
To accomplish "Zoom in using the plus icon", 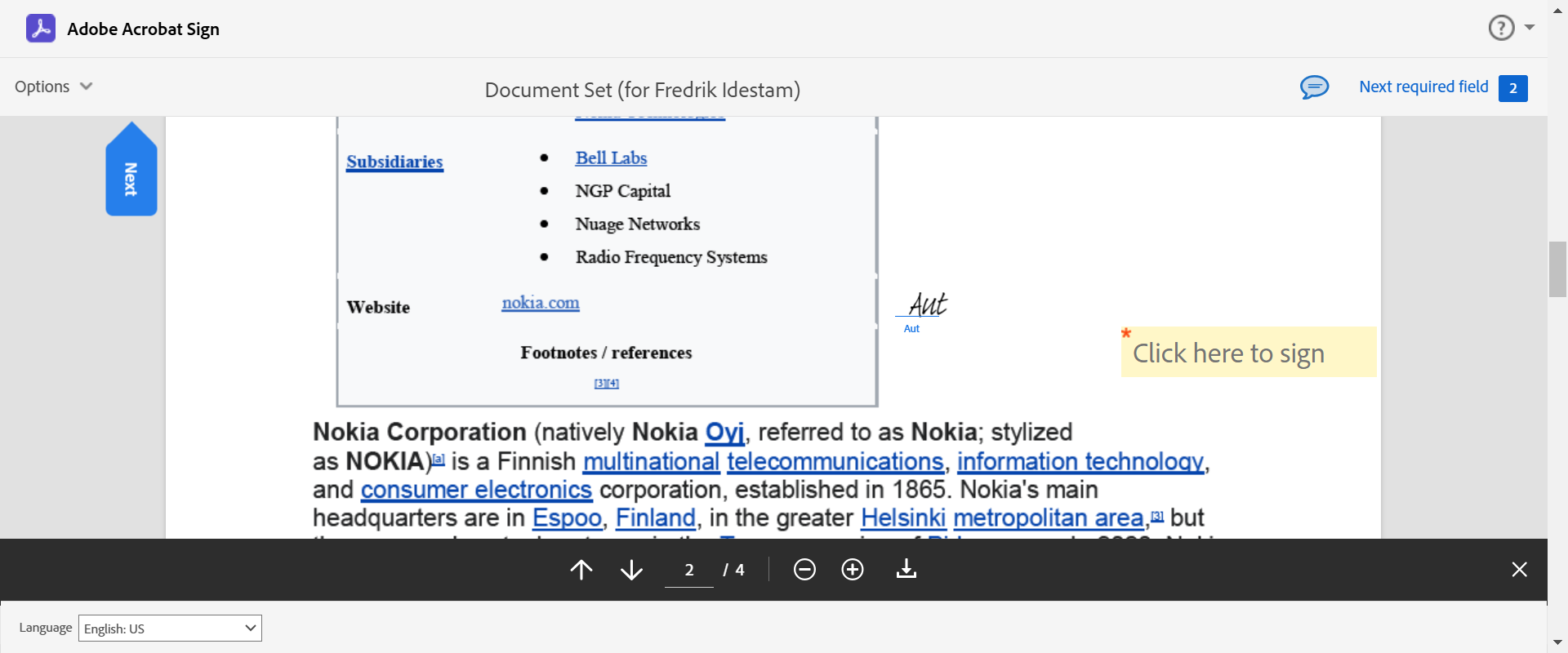I will pos(853,570).
